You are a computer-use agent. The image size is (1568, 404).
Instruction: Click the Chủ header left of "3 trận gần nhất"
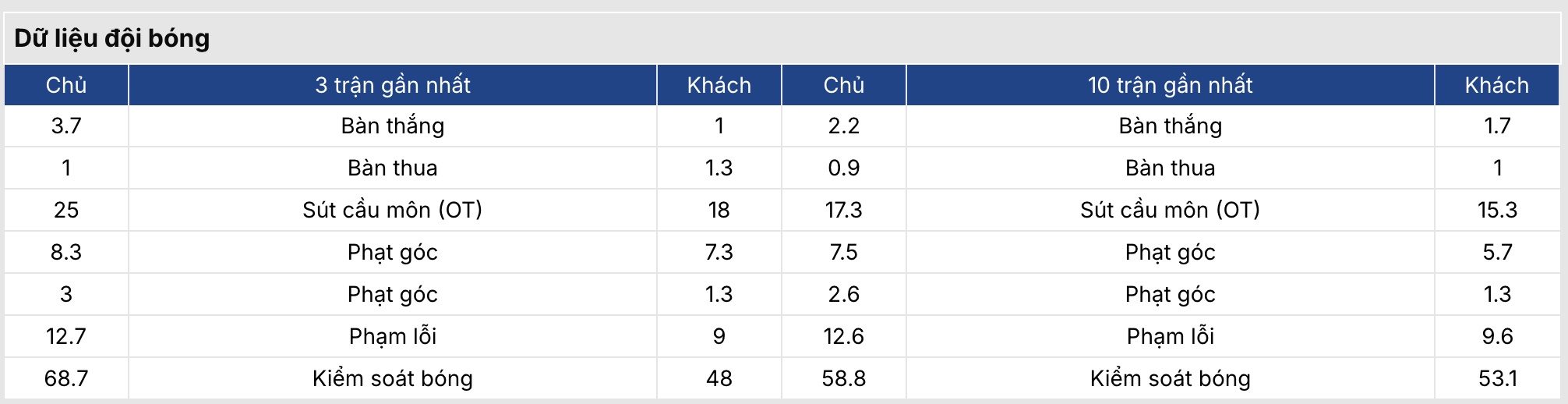66,85
